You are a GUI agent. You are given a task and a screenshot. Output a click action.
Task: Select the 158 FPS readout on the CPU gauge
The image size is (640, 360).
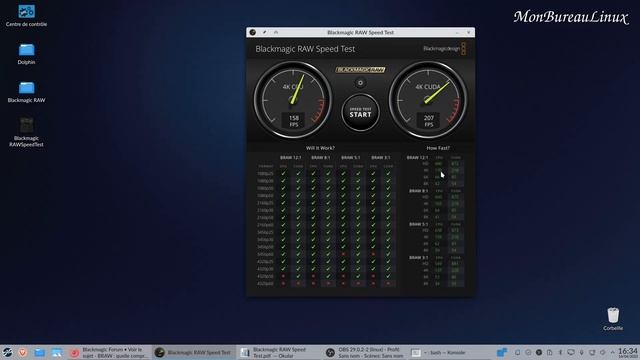pyautogui.click(x=294, y=120)
